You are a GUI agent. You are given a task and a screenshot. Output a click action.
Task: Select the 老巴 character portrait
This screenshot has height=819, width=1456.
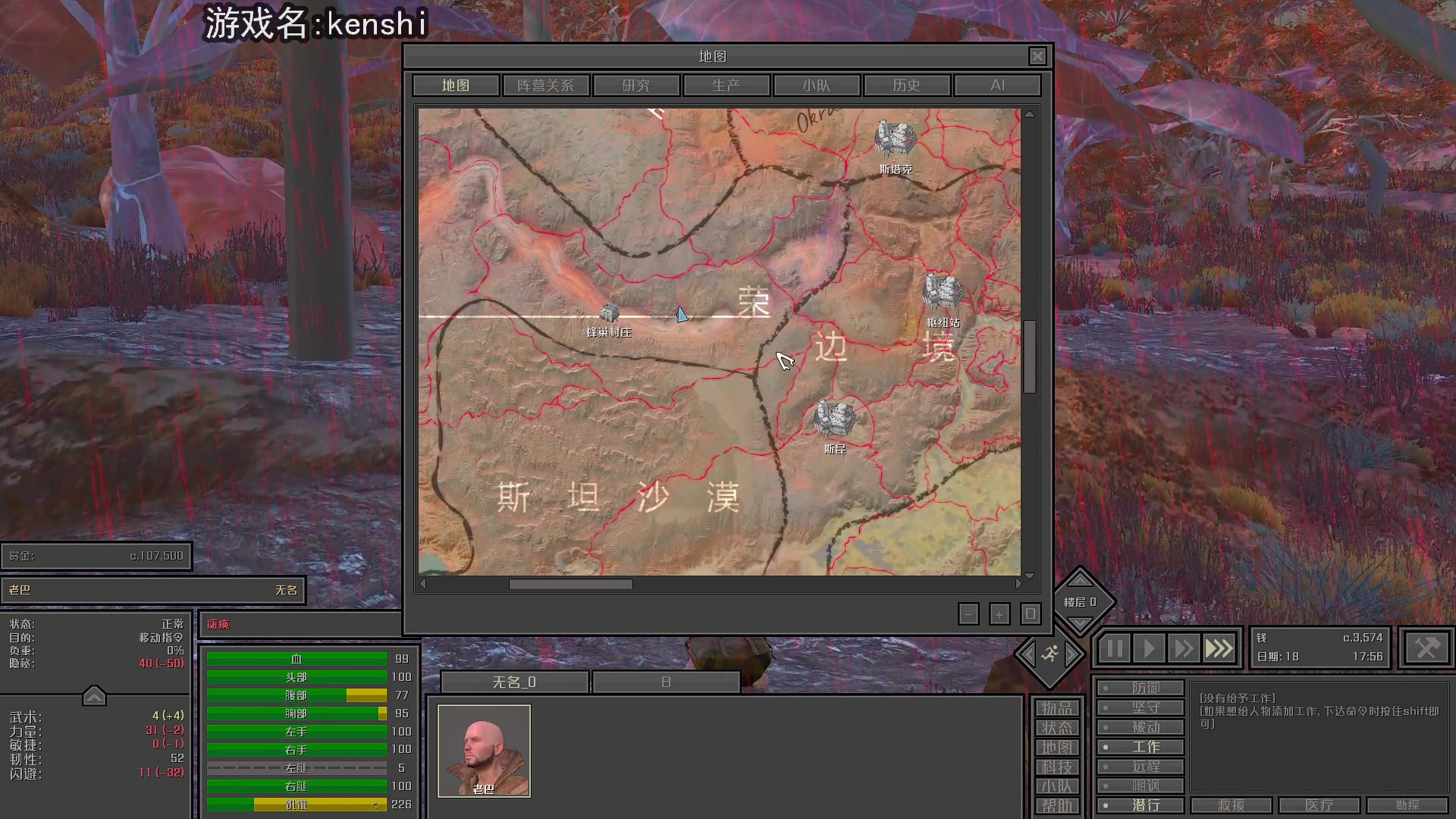(484, 750)
